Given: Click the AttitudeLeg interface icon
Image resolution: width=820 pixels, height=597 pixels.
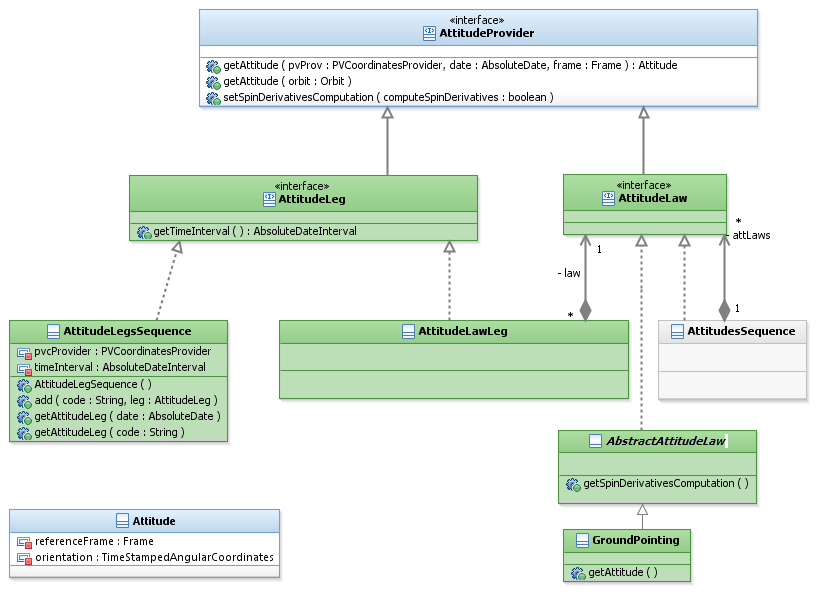Looking at the screenshot, I should (x=269, y=199).
